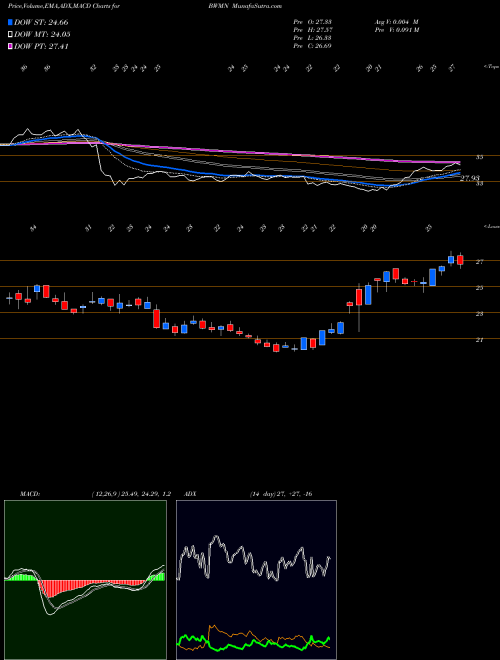Viewport: 500px width, 660px height.
Task: Click the Pre V: 0.091 M volume text
Action: click(397, 30)
